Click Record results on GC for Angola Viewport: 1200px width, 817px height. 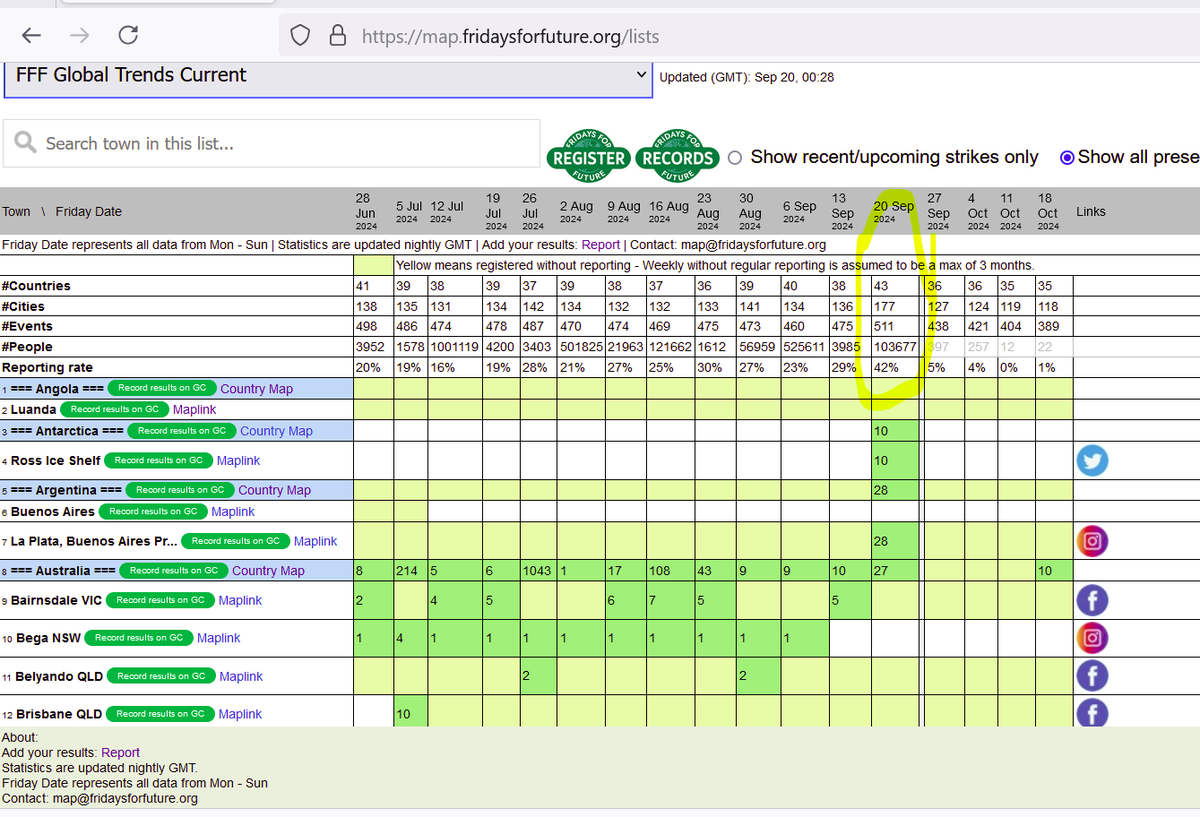click(x=160, y=388)
